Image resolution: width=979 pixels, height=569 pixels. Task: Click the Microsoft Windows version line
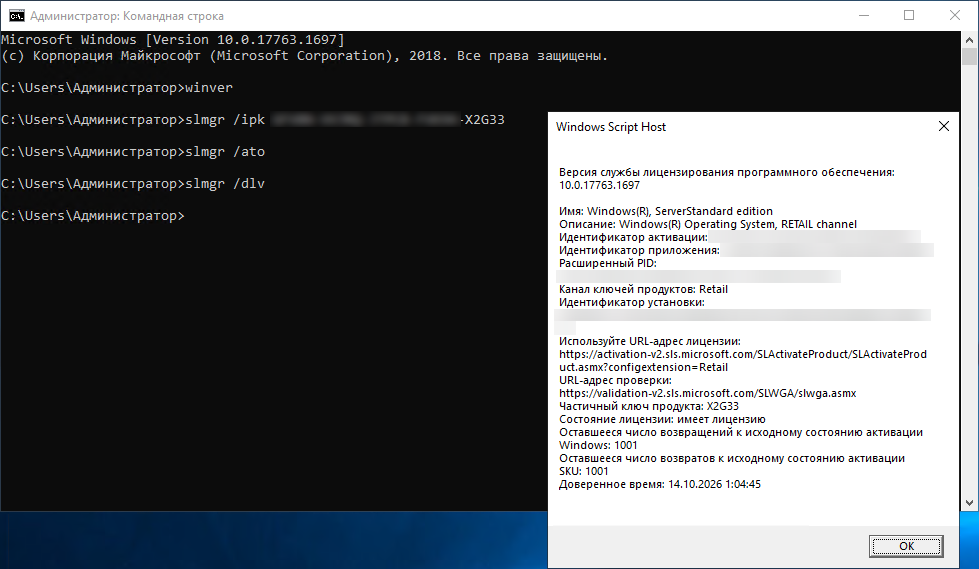(173, 40)
